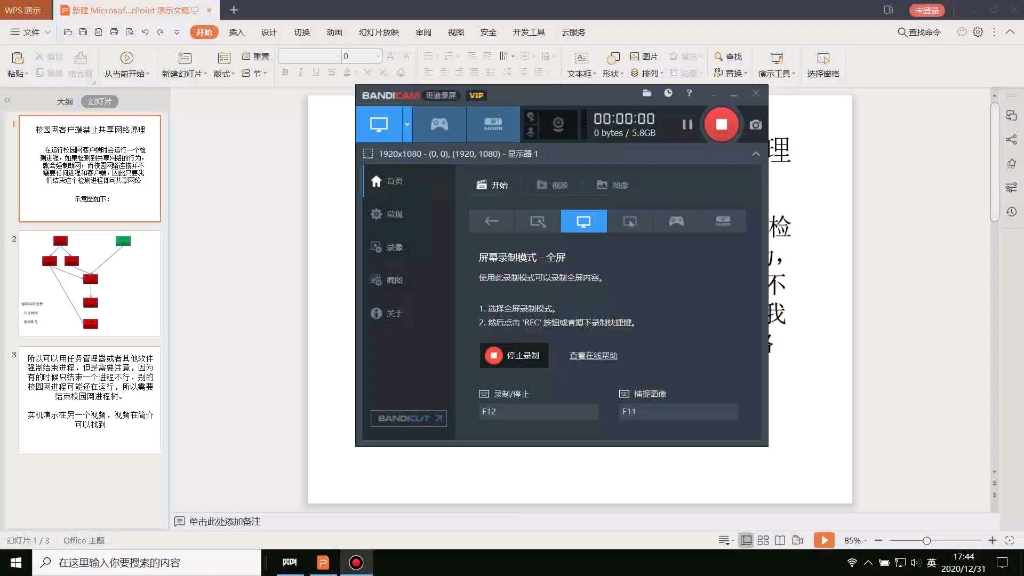1024x576 pixels.
Task: Toggle pause on the Bandicam recording
Action: click(x=687, y=124)
